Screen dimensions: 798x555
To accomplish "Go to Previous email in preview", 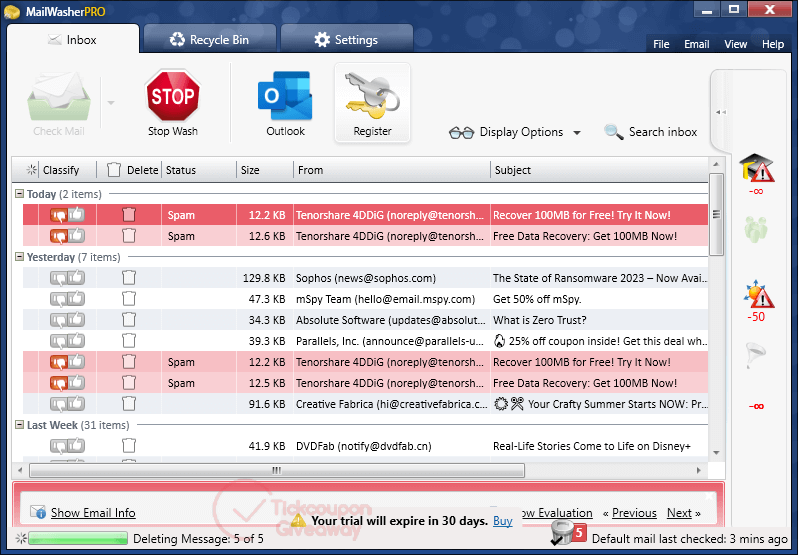I will pyautogui.click(x=634, y=513).
